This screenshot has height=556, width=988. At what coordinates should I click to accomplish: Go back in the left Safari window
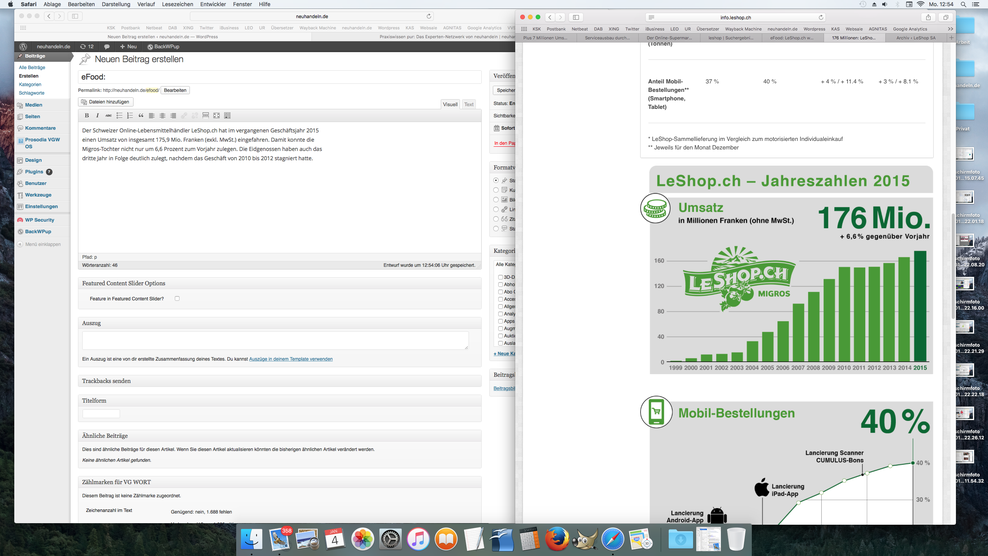tap(49, 16)
